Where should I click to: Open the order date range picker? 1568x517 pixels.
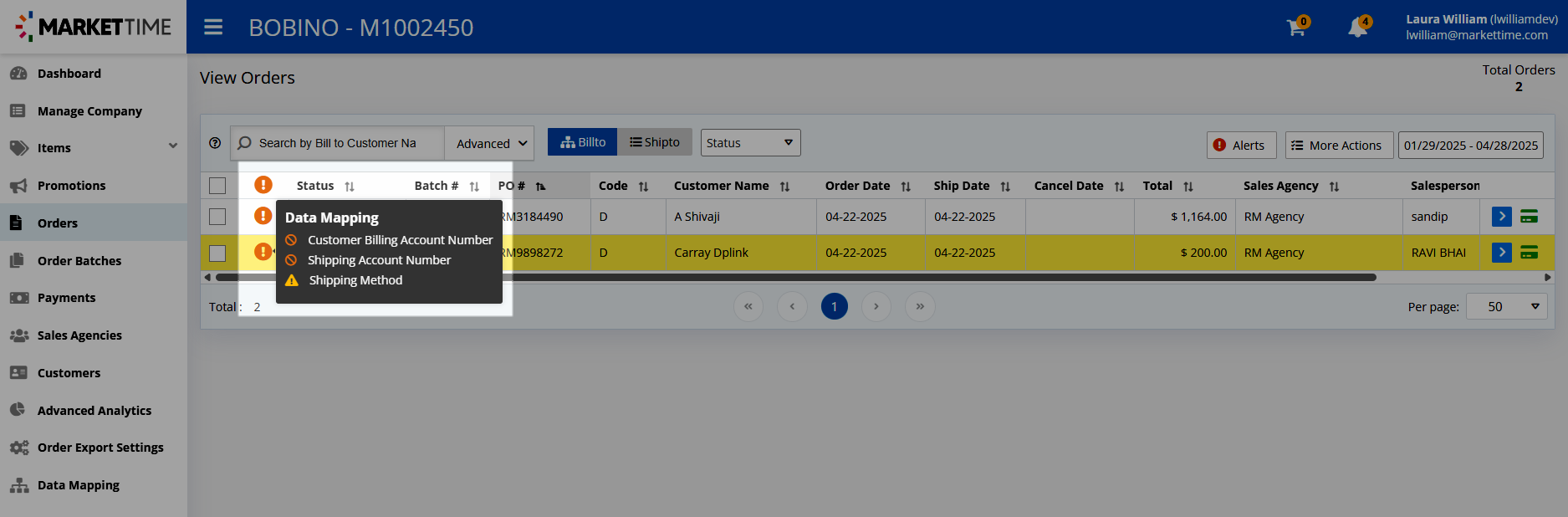[1471, 145]
